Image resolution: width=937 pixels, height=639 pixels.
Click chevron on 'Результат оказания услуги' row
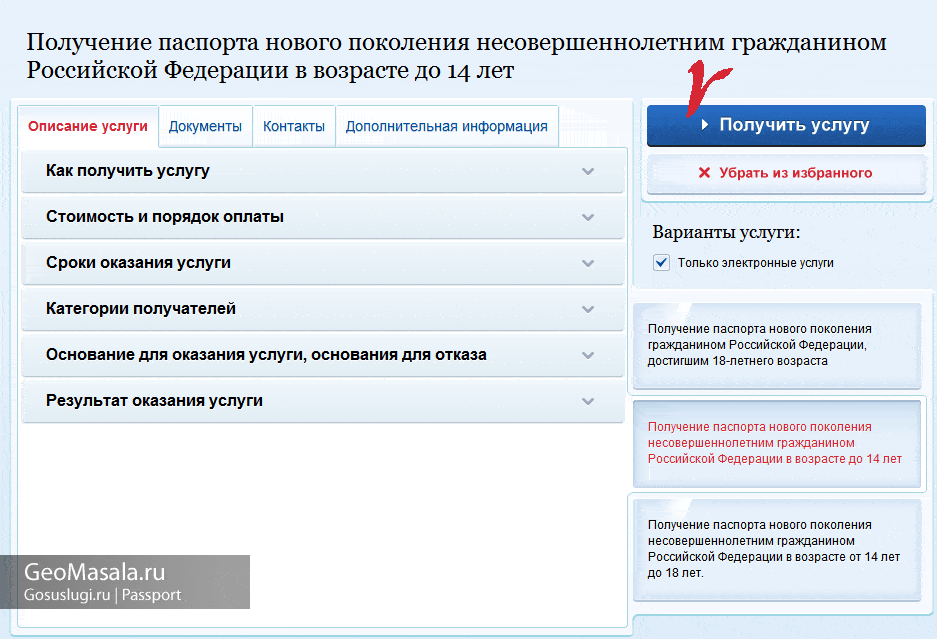click(x=588, y=401)
